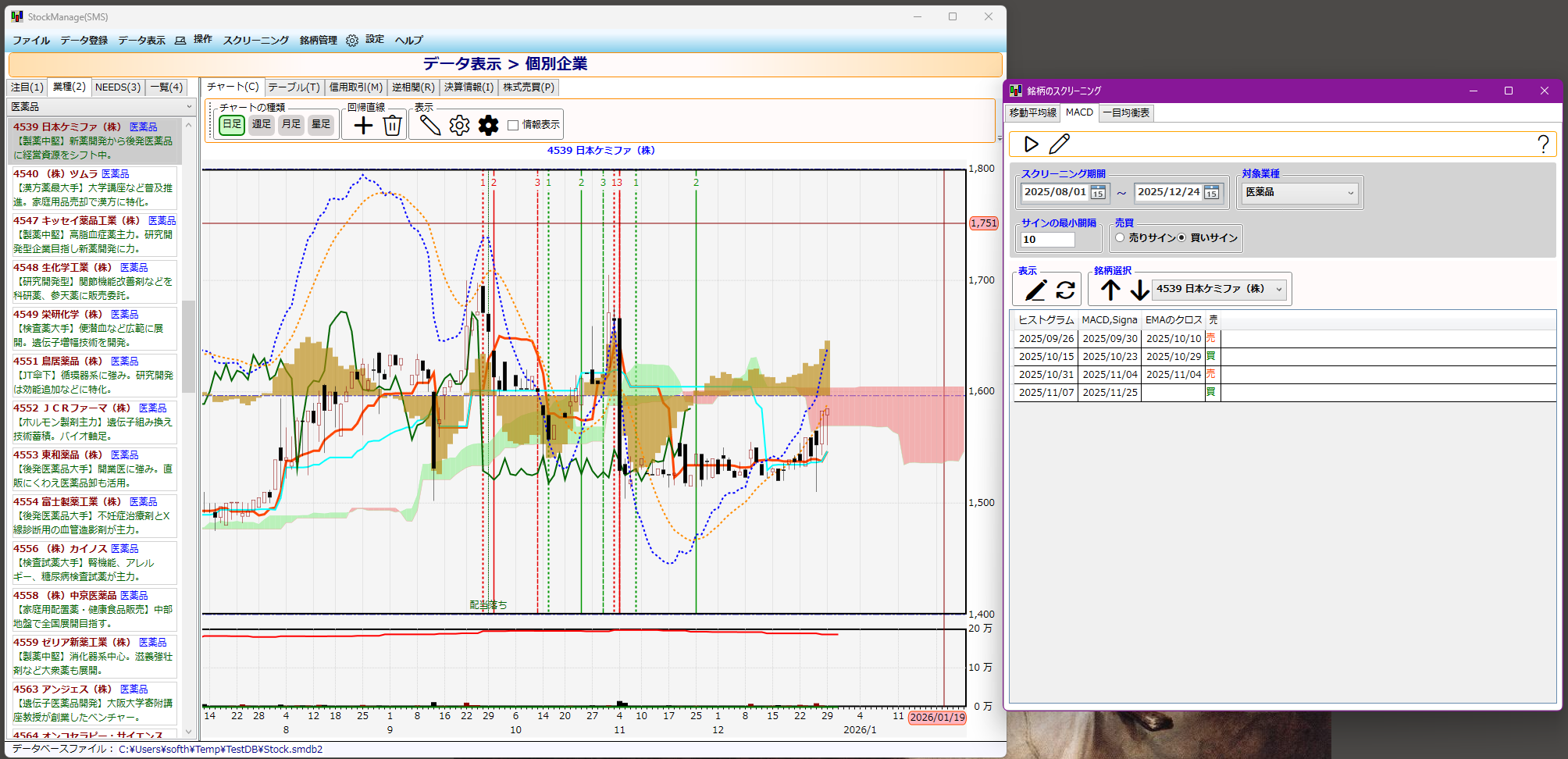Viewport: 1568px width, 759px height.
Task: Open chart display settings with the gear icon
Action: coord(460,124)
